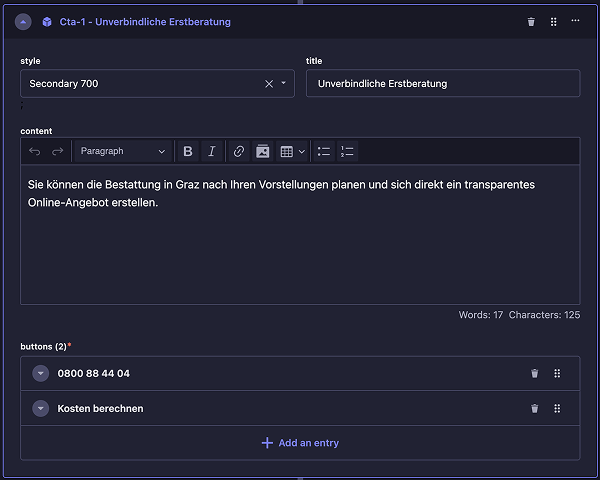Toggle the bulleted list
The image size is (600, 480).
point(324,151)
